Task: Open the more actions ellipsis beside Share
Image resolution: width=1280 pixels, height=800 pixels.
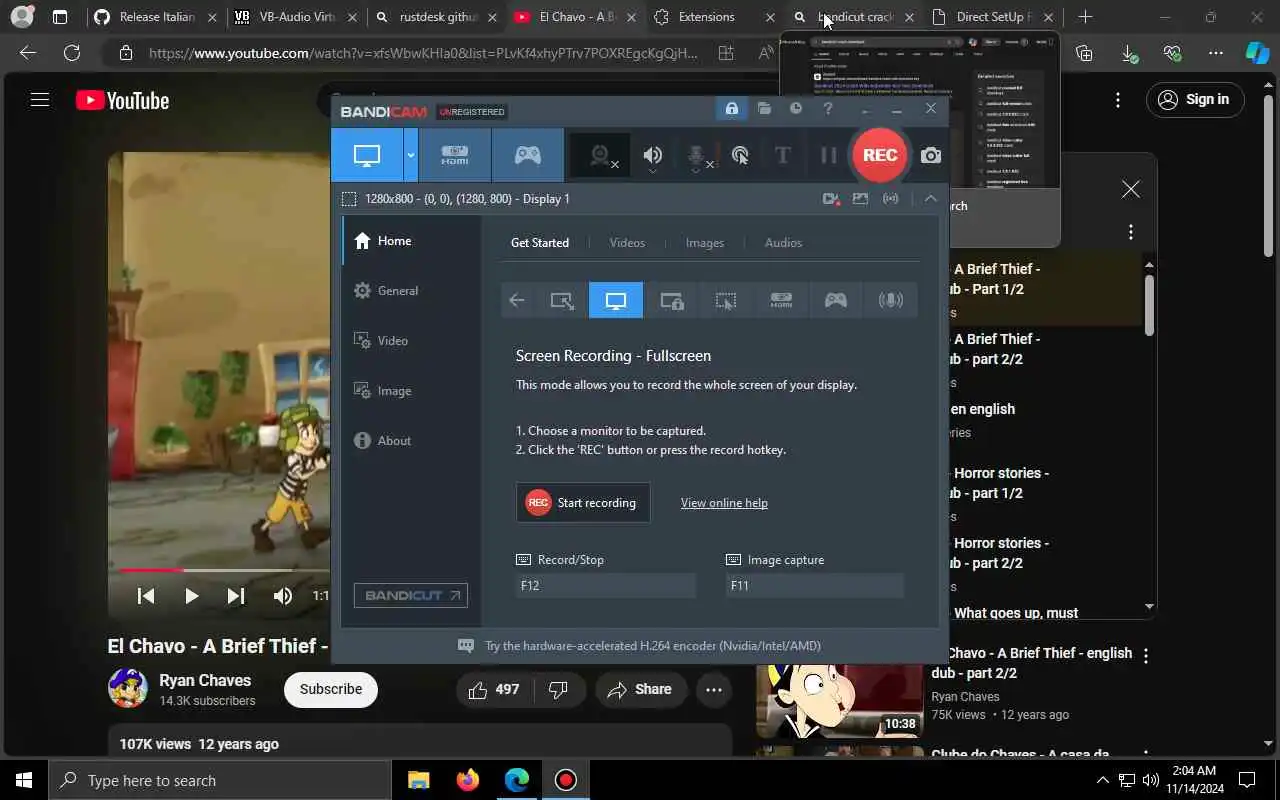Action: pyautogui.click(x=713, y=689)
